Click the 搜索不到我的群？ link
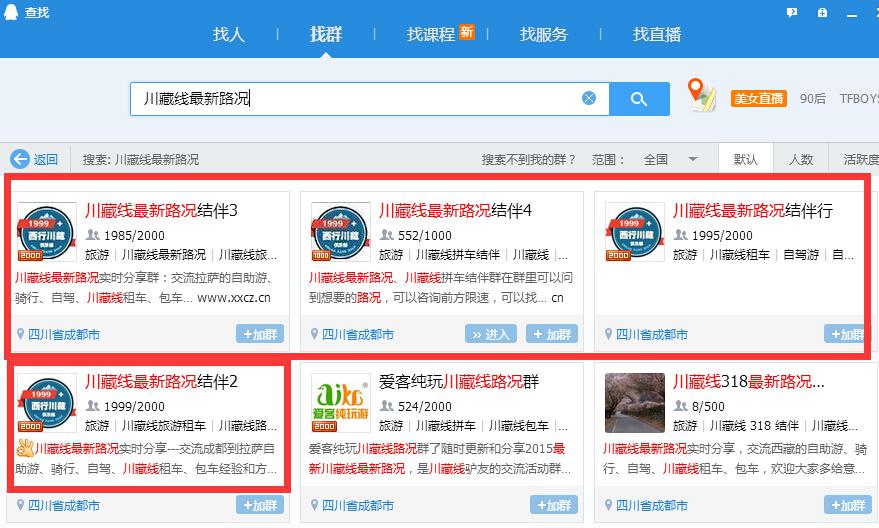This screenshot has width=879, height=528. click(x=529, y=159)
